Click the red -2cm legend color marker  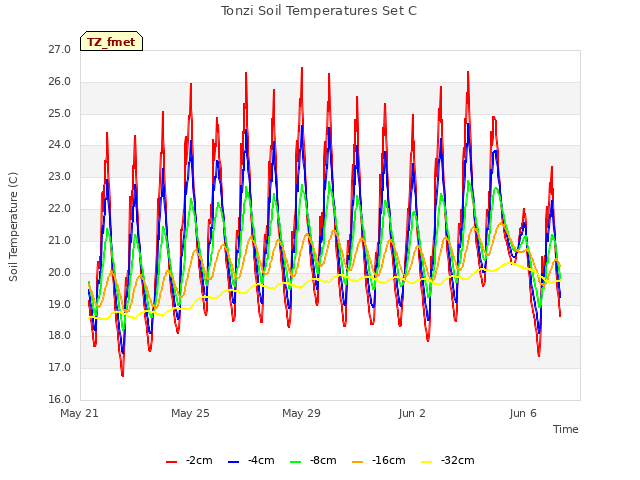click(x=171, y=462)
